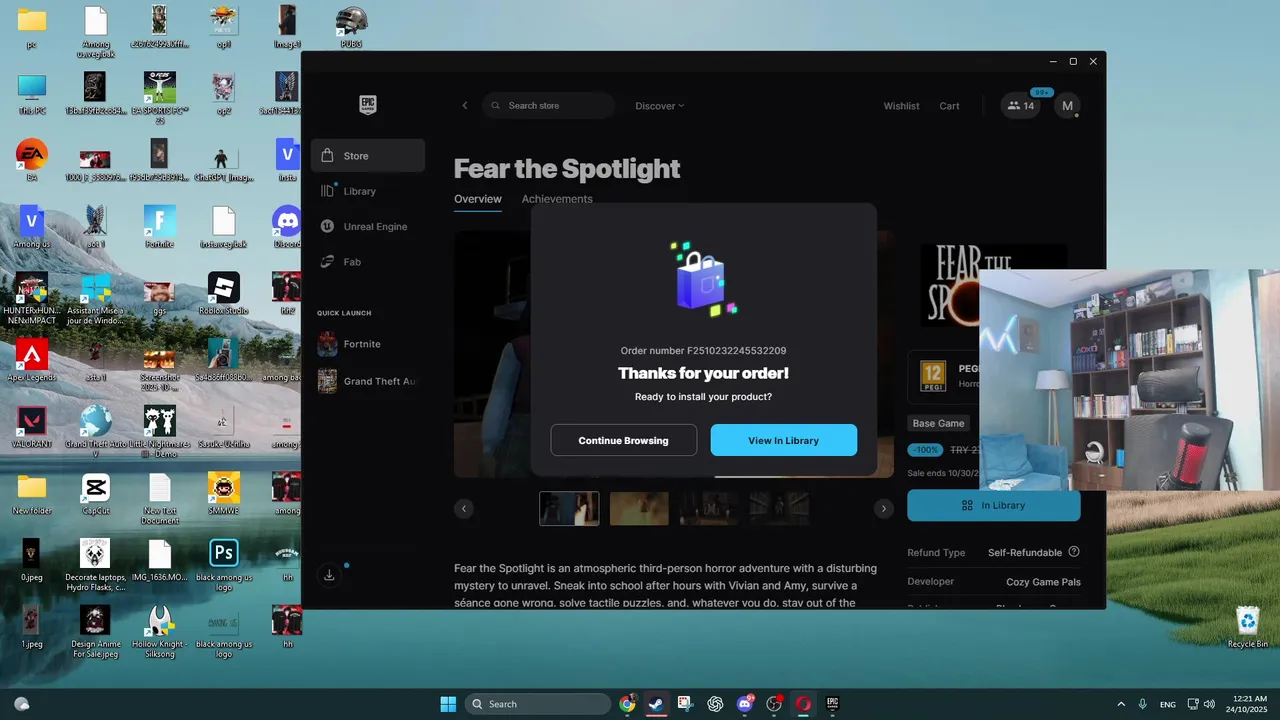Click the taskbar microphone icon
The width and height of the screenshot is (1280, 720).
(1142, 704)
